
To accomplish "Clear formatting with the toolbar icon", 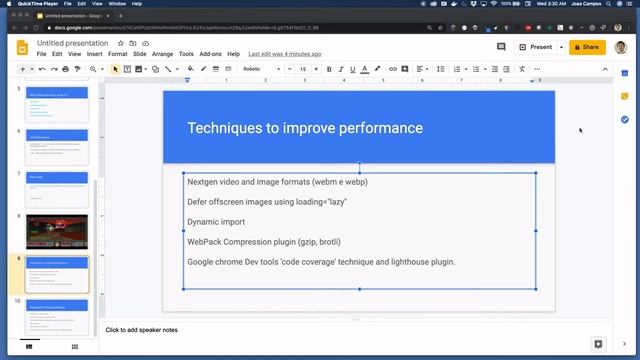I will [x=522, y=69].
